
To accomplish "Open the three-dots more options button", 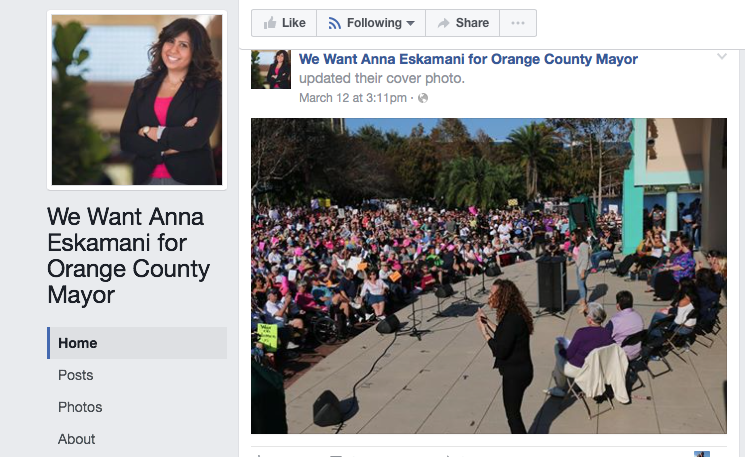I will [518, 23].
